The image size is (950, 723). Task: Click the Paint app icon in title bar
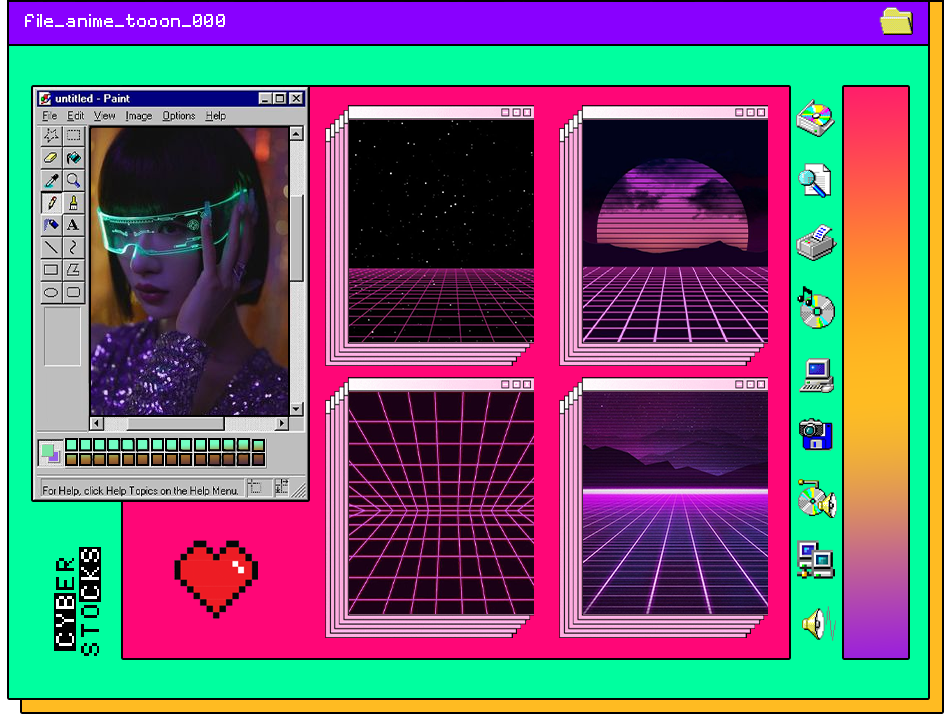click(45, 98)
